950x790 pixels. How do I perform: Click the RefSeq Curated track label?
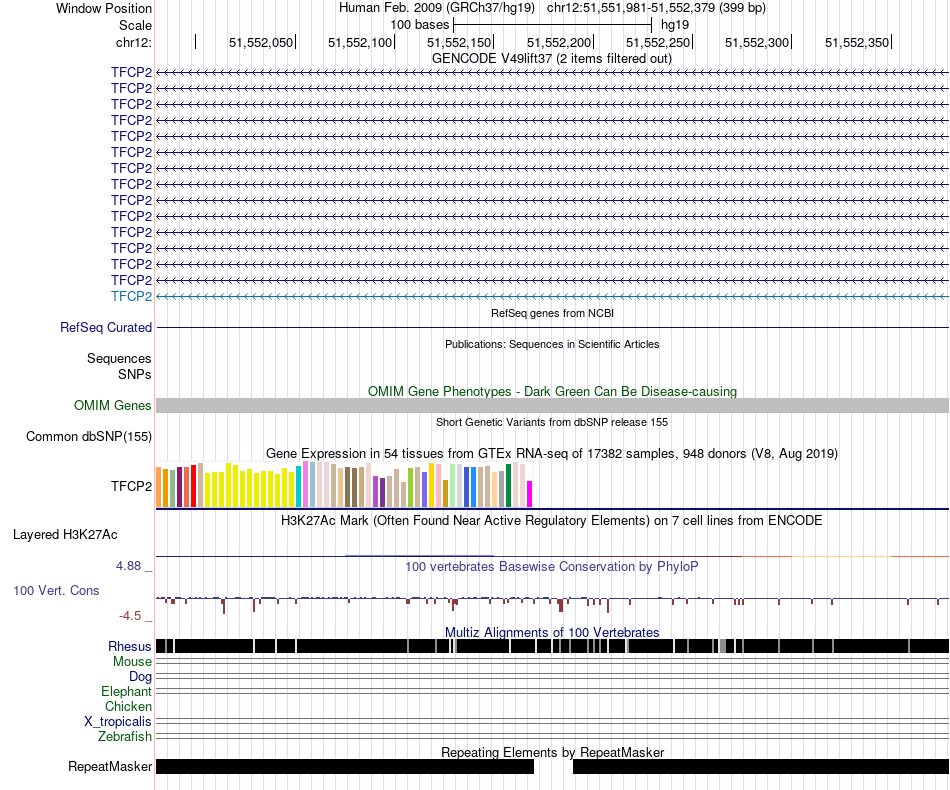tap(106, 328)
